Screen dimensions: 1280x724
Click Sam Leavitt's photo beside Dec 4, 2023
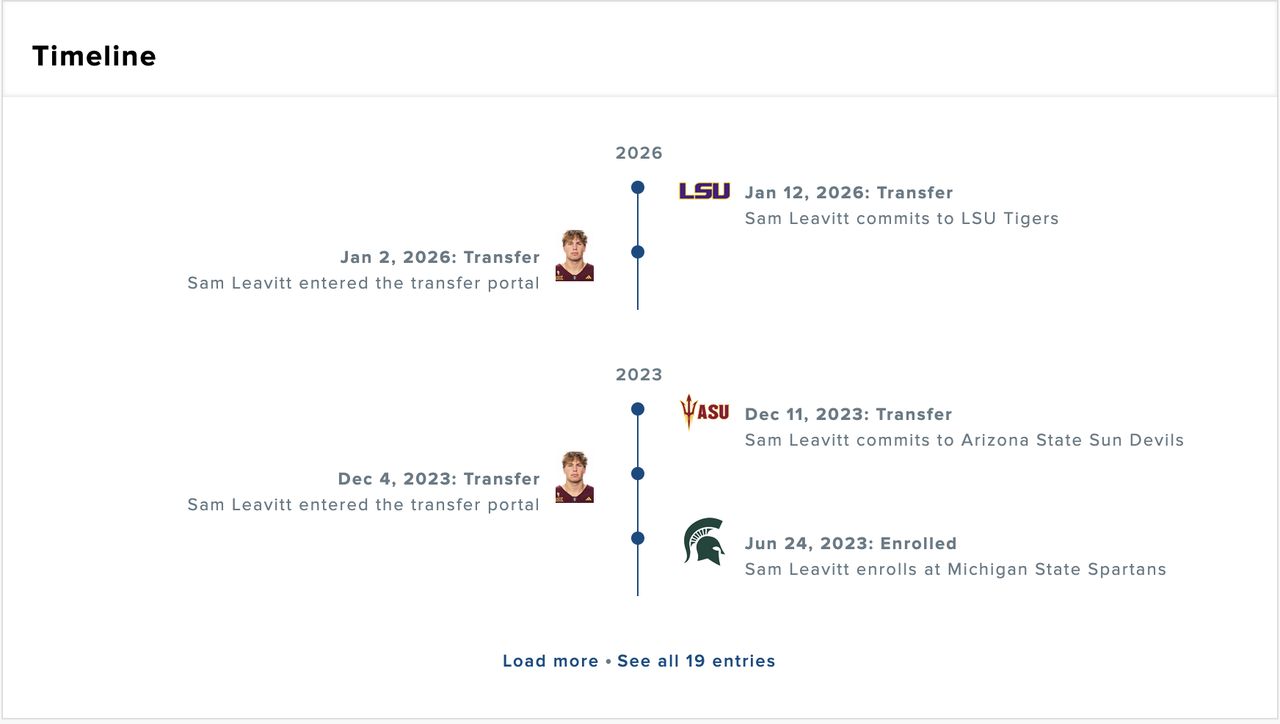coord(575,477)
